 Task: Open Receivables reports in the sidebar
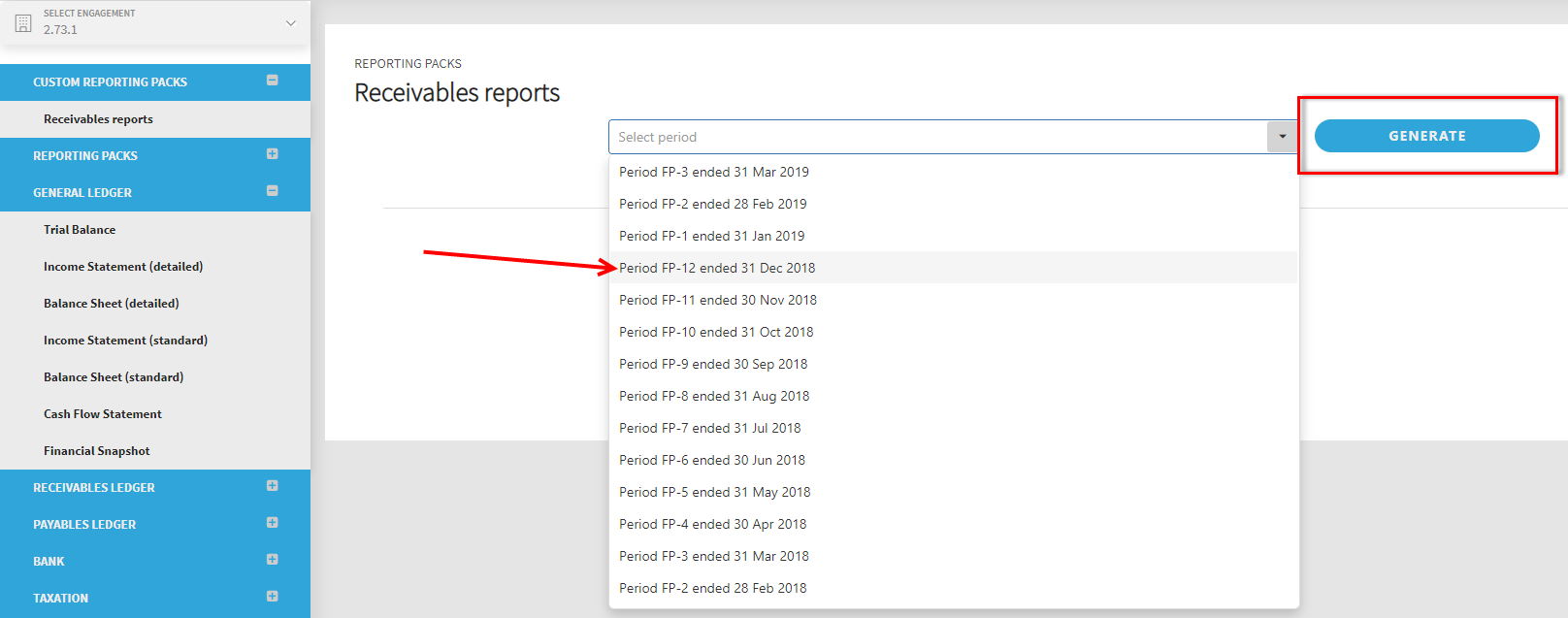pyautogui.click(x=98, y=119)
